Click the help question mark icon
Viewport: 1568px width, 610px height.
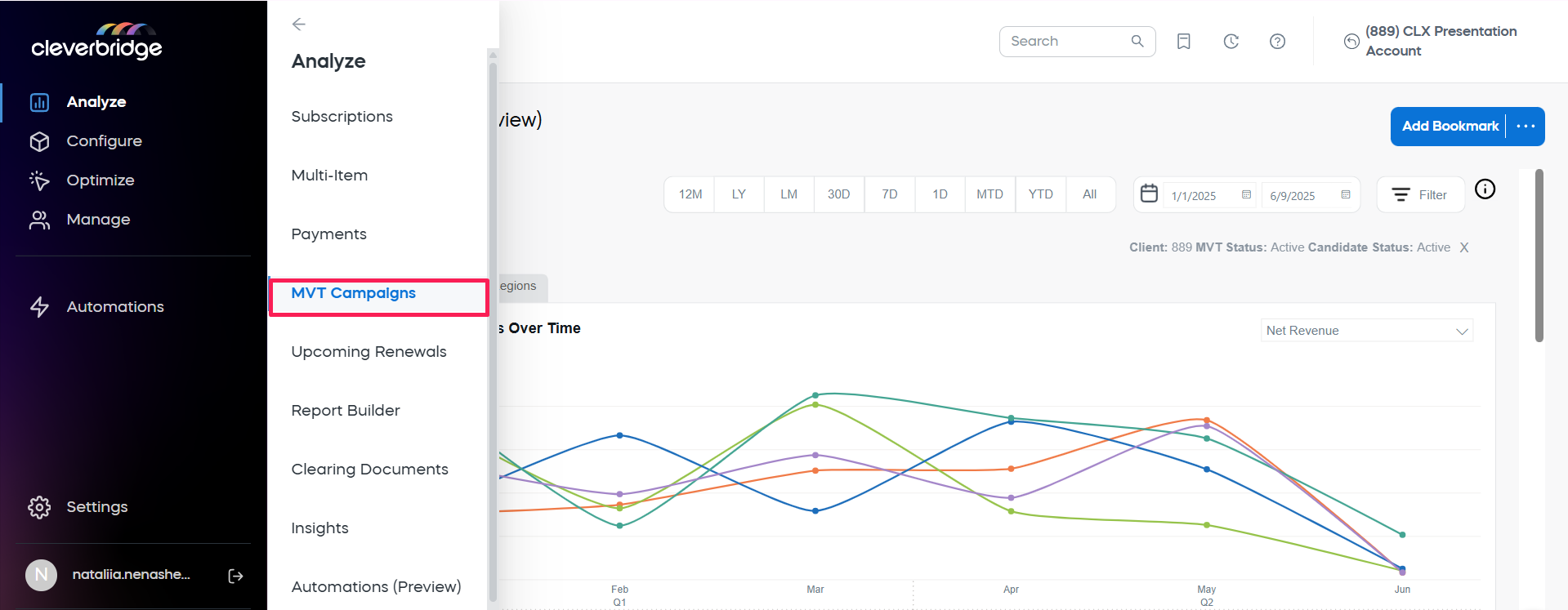pyautogui.click(x=1277, y=42)
